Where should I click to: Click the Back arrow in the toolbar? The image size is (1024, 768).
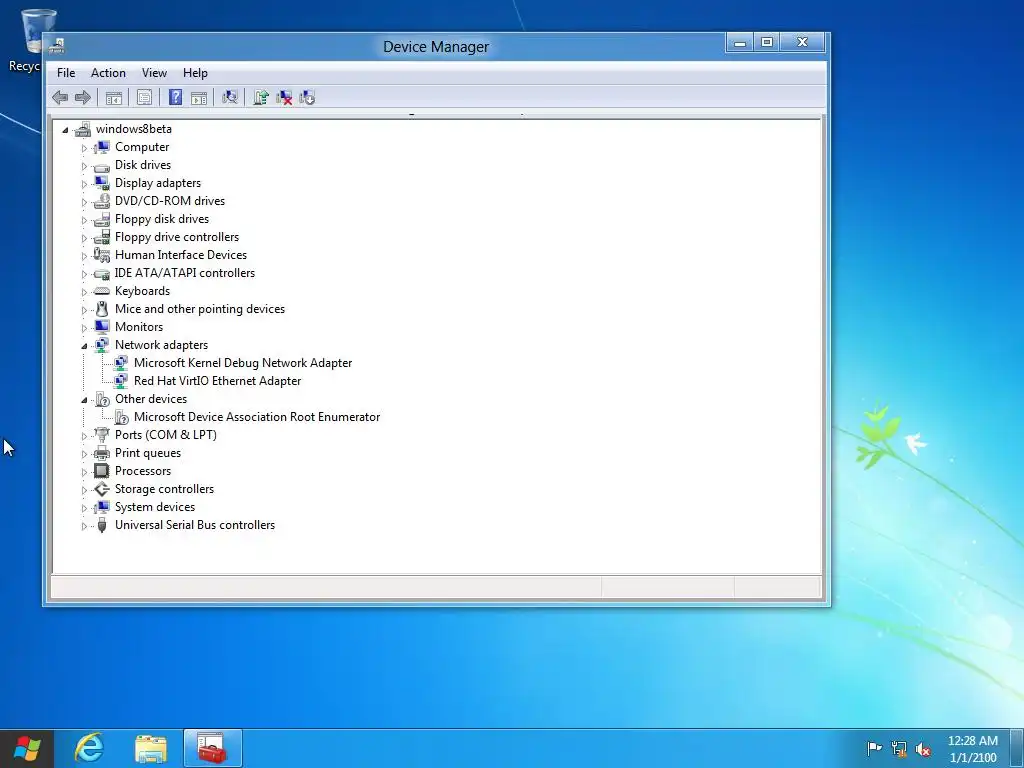pos(60,98)
